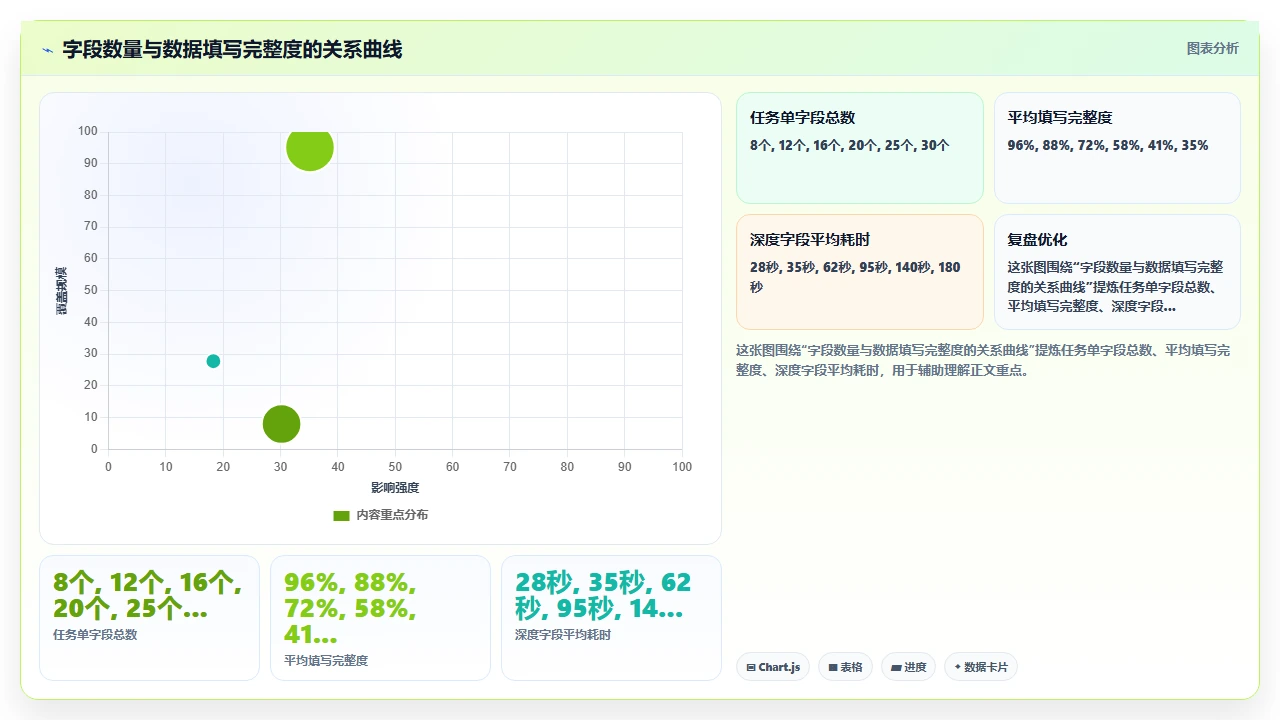Click the 图表分析 label in header
The width and height of the screenshot is (1280, 720).
tap(1212, 48)
